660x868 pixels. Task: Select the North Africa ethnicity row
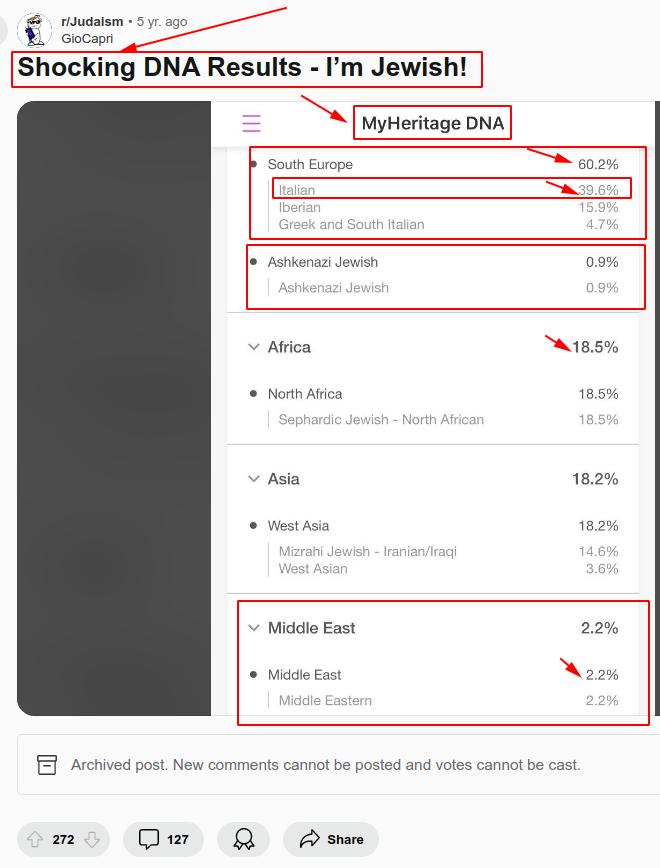(x=305, y=394)
